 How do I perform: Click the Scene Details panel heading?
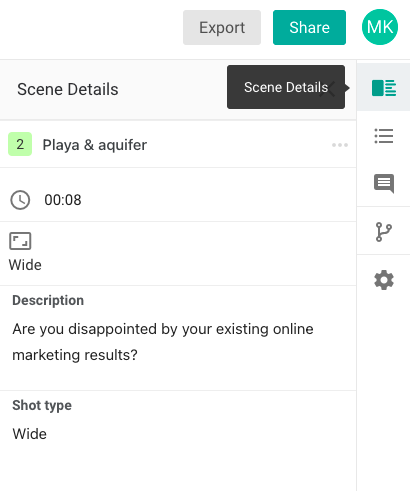(68, 89)
